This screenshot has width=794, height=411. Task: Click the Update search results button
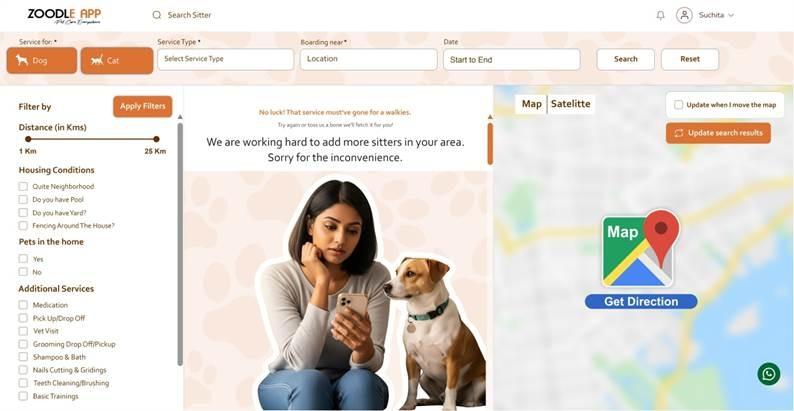718,133
